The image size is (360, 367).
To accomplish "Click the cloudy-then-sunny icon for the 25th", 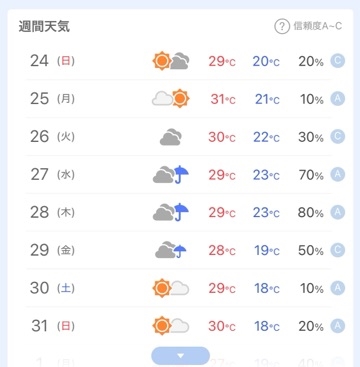I will click(171, 99).
